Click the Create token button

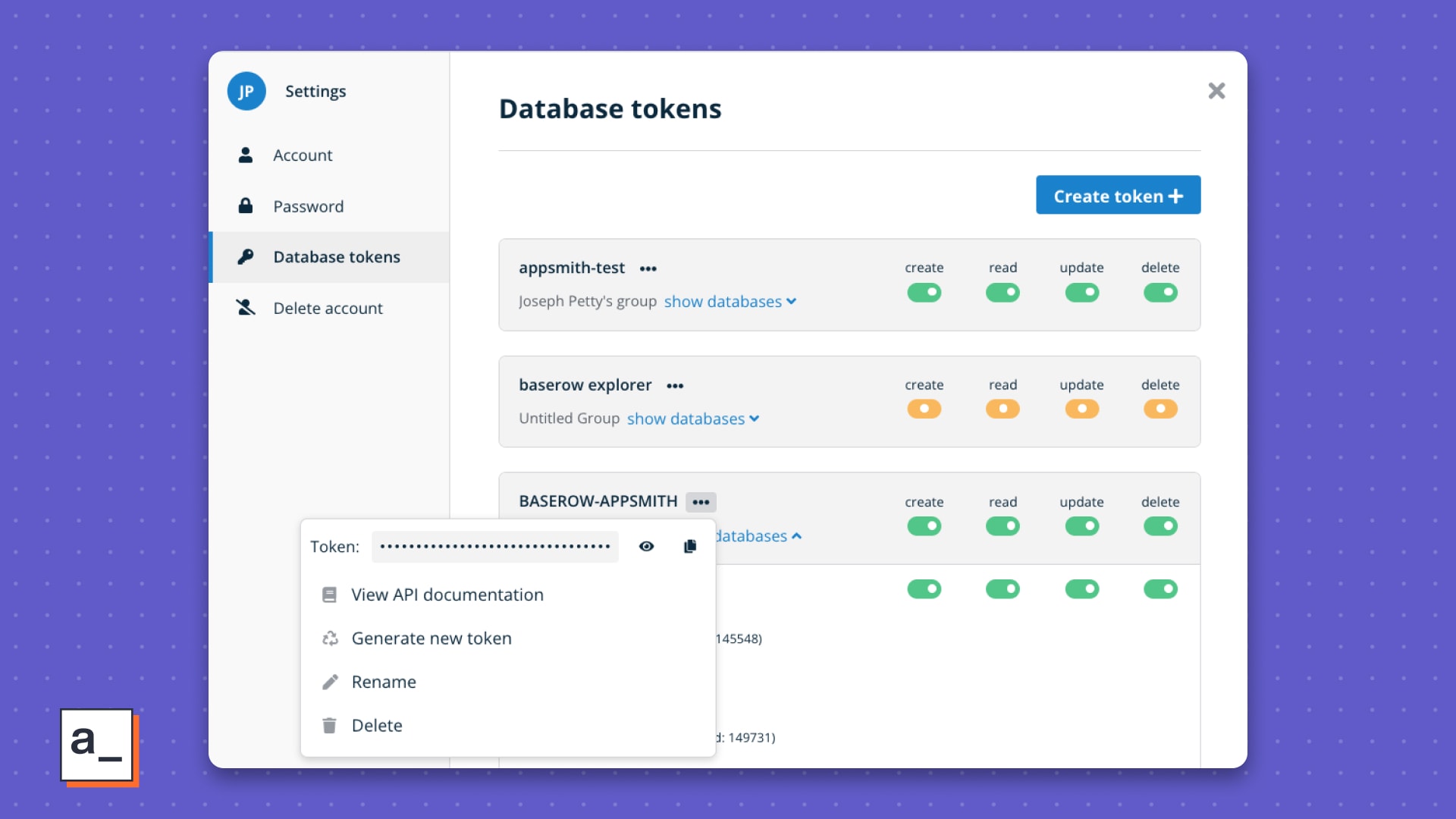(x=1118, y=196)
